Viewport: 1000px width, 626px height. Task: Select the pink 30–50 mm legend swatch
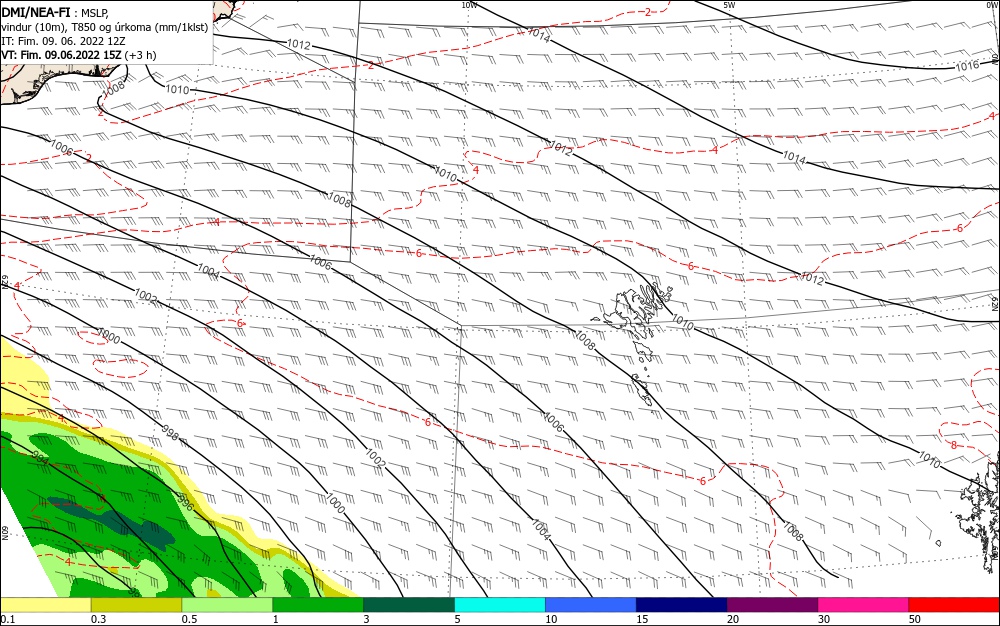click(x=864, y=605)
